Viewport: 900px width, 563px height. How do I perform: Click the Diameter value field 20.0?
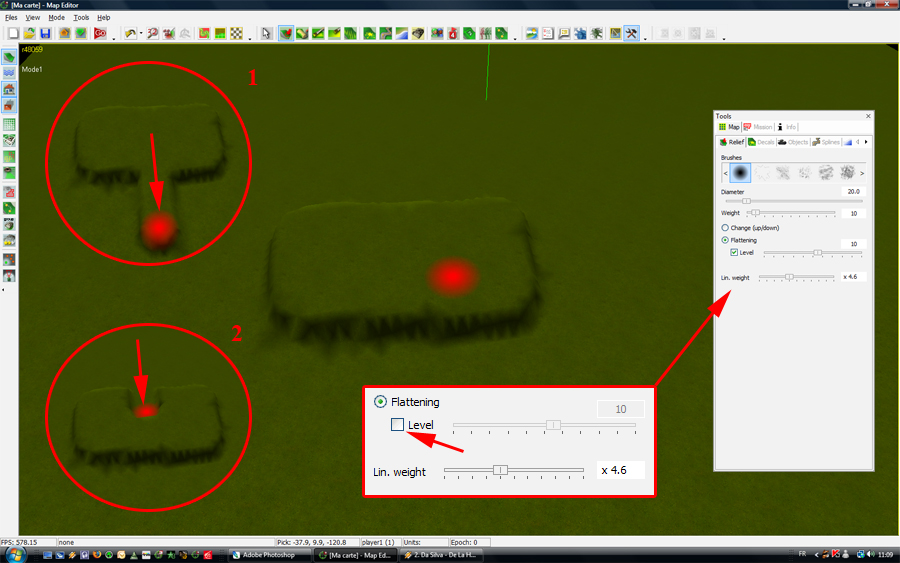854,192
